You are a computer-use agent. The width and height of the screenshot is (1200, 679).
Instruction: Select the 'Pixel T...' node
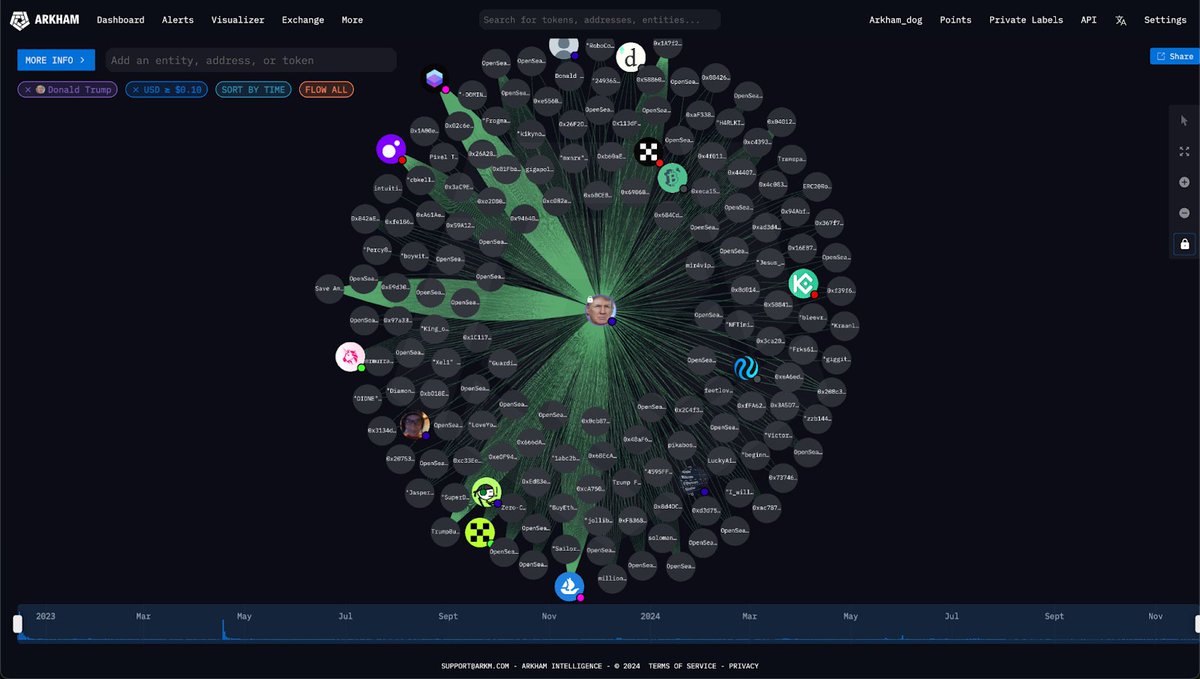[442, 157]
